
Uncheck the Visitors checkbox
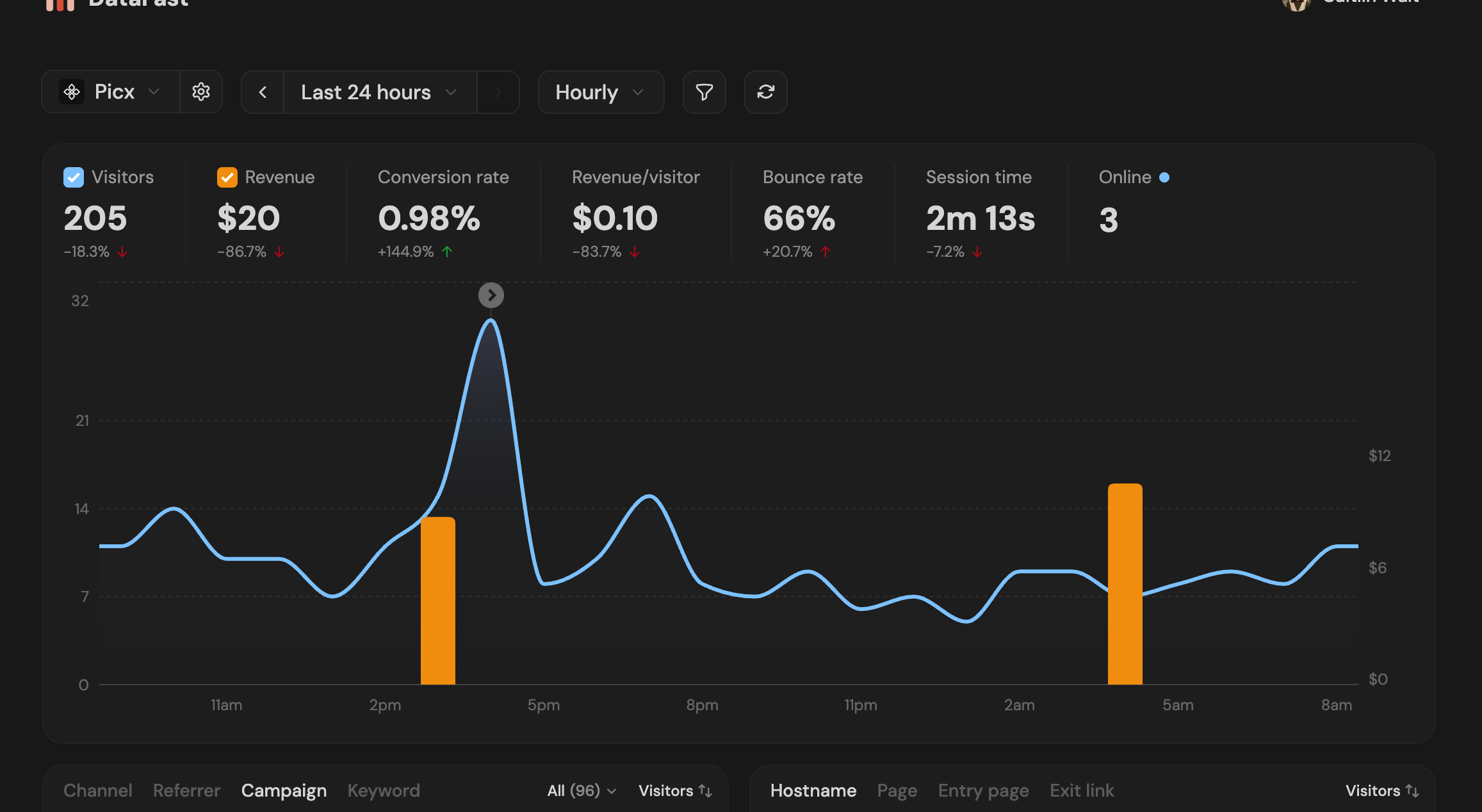point(74,177)
